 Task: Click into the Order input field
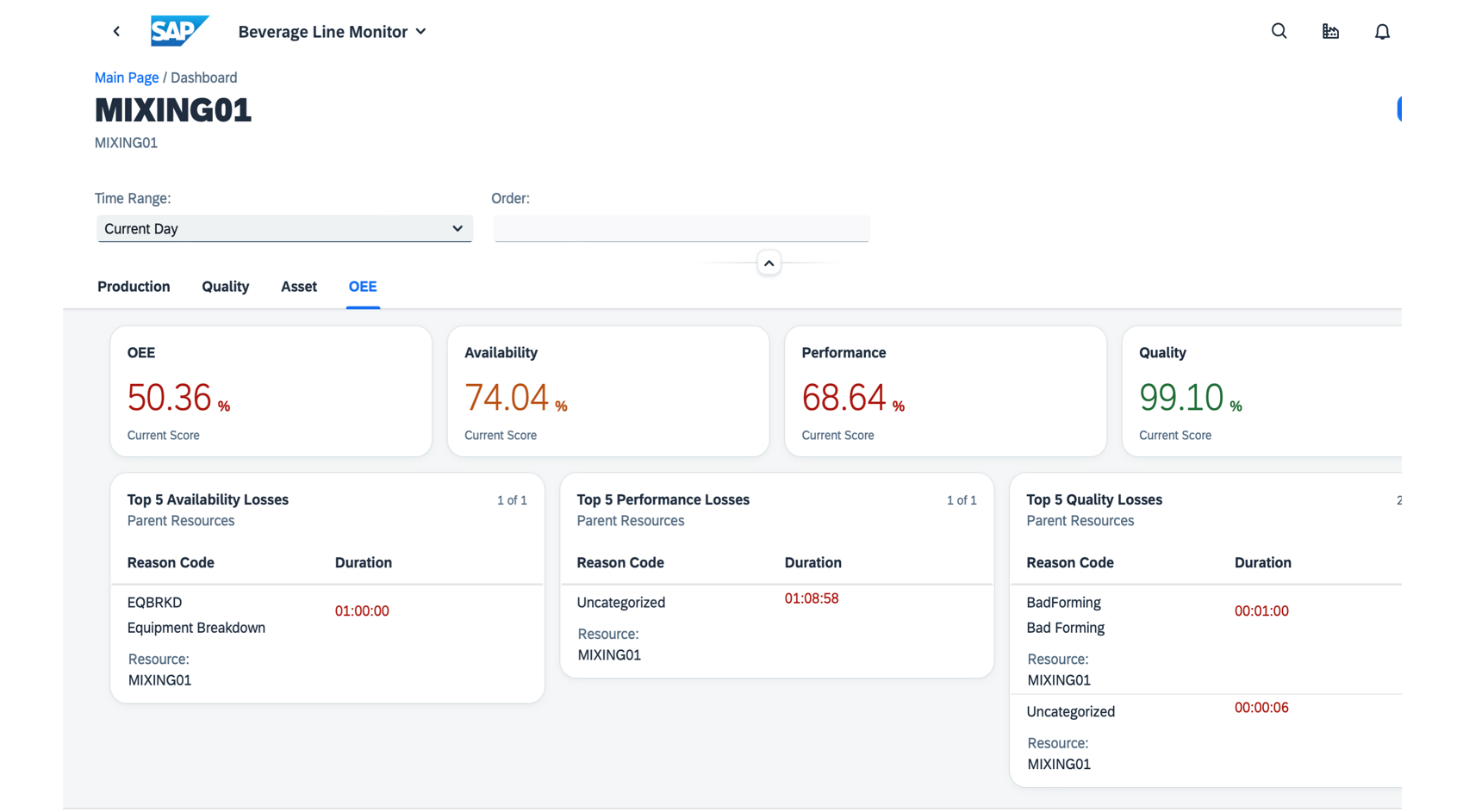pyautogui.click(x=681, y=227)
